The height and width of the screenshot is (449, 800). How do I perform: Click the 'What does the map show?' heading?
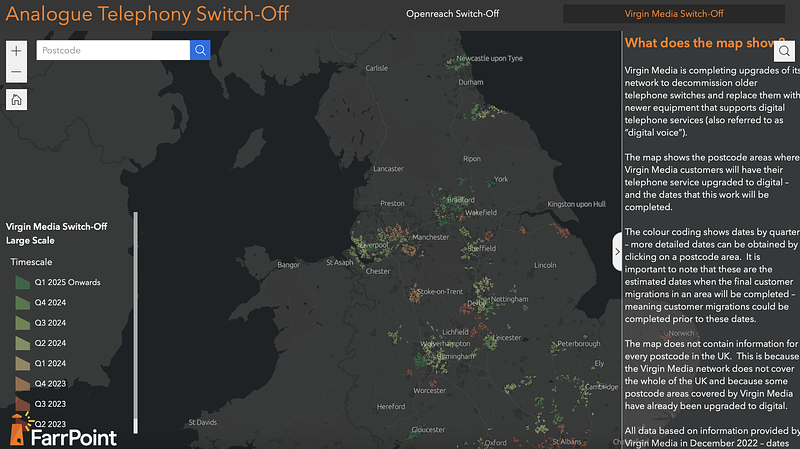pyautogui.click(x=705, y=43)
